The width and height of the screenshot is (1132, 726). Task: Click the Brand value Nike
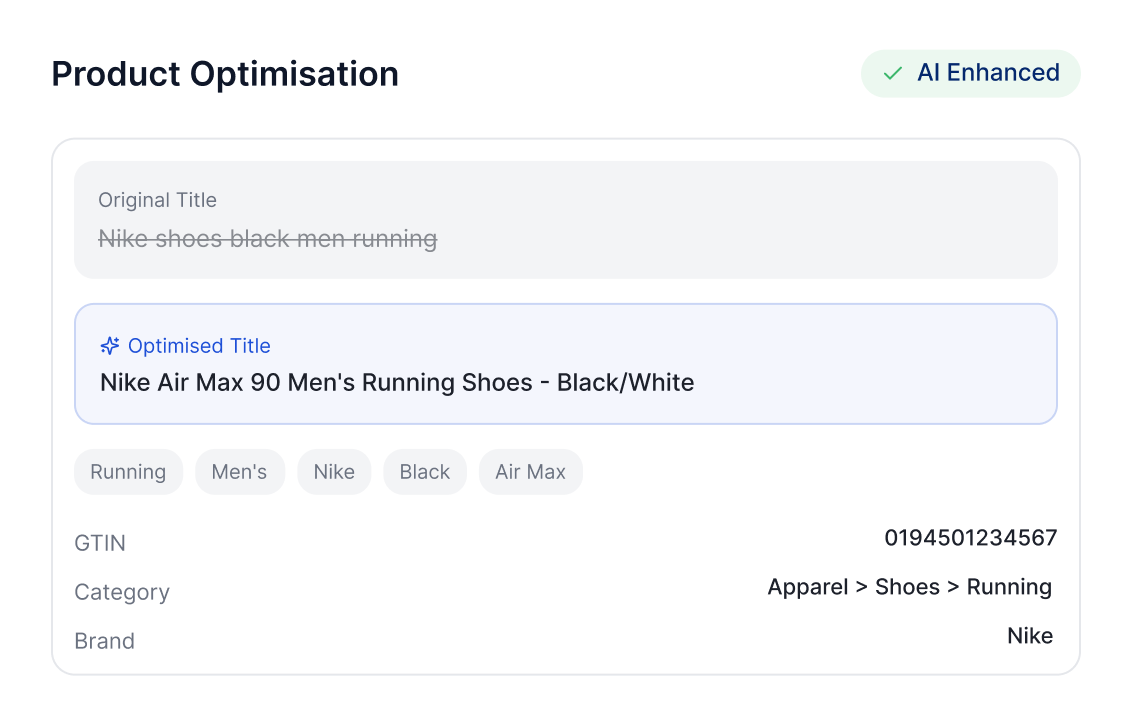tap(1030, 636)
